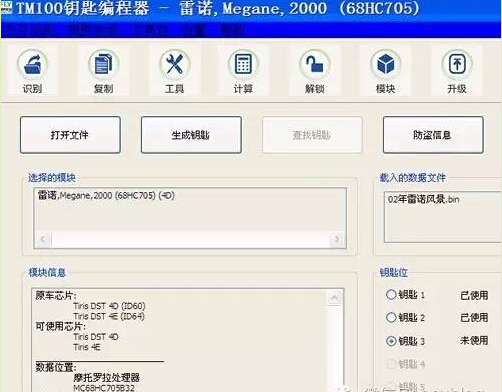The image size is (502, 392).
Task: Open the 复制 (copy) tool
Action: [103, 71]
